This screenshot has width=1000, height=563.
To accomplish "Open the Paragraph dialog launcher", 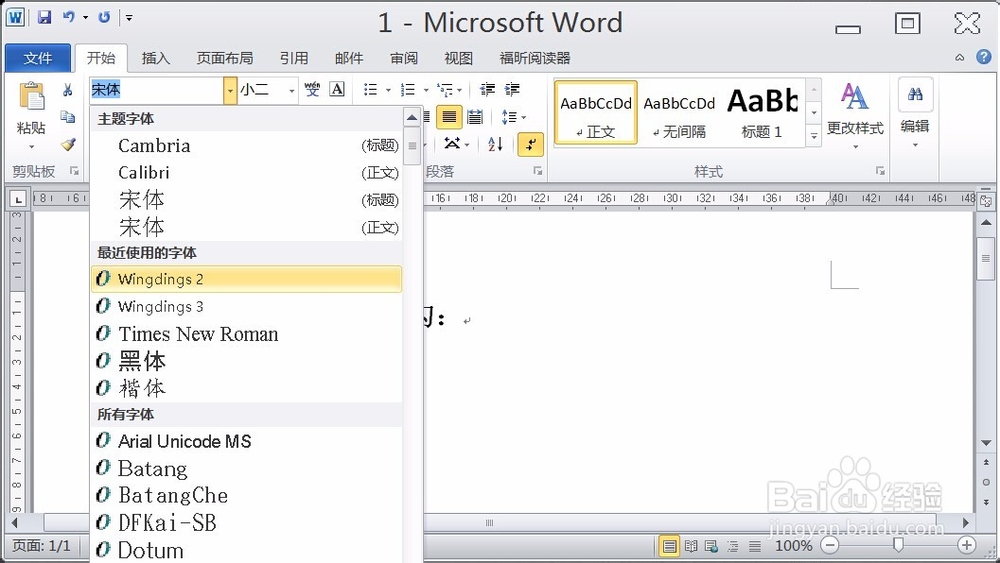I will pyautogui.click(x=538, y=171).
